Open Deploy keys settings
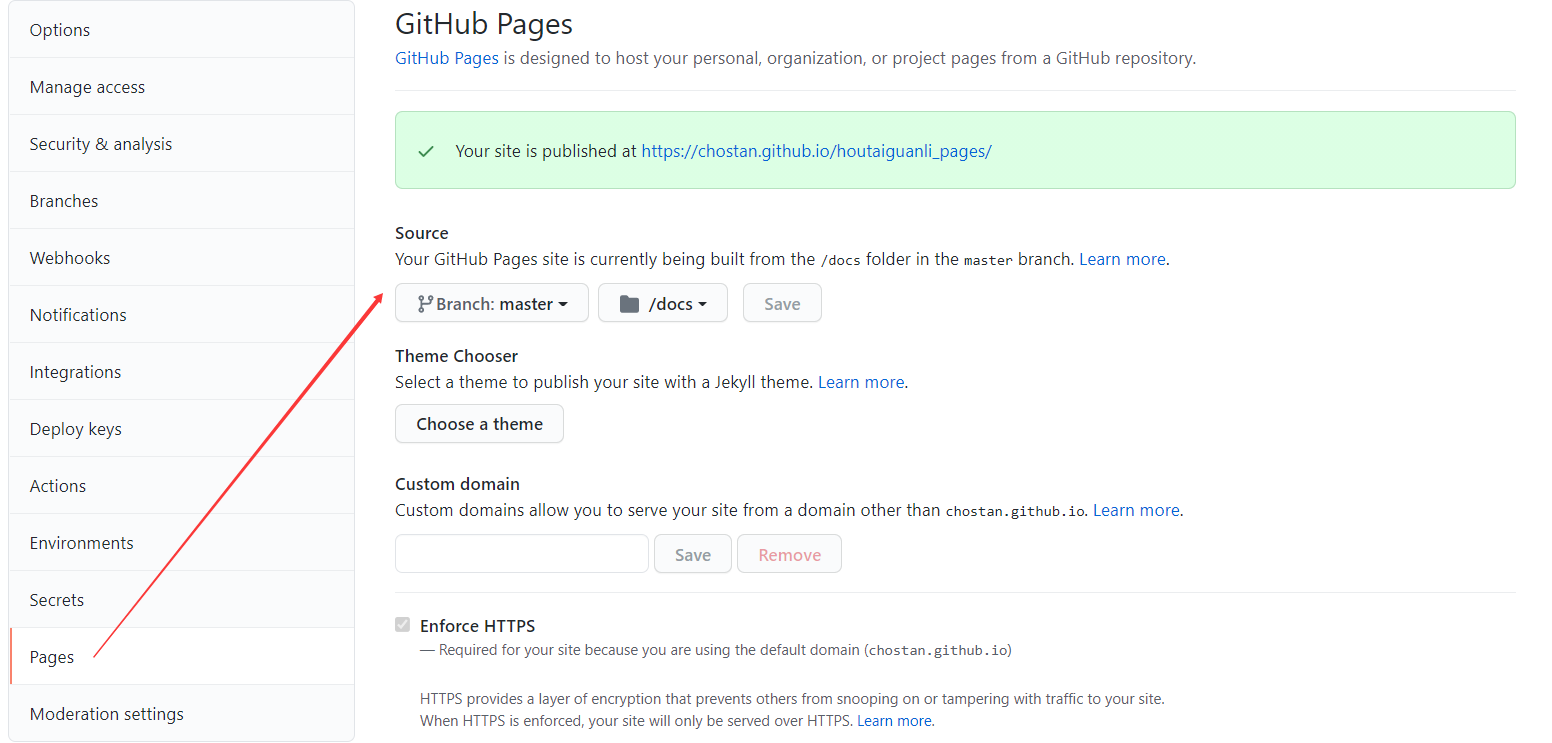This screenshot has height=743, width=1552. [x=181, y=429]
